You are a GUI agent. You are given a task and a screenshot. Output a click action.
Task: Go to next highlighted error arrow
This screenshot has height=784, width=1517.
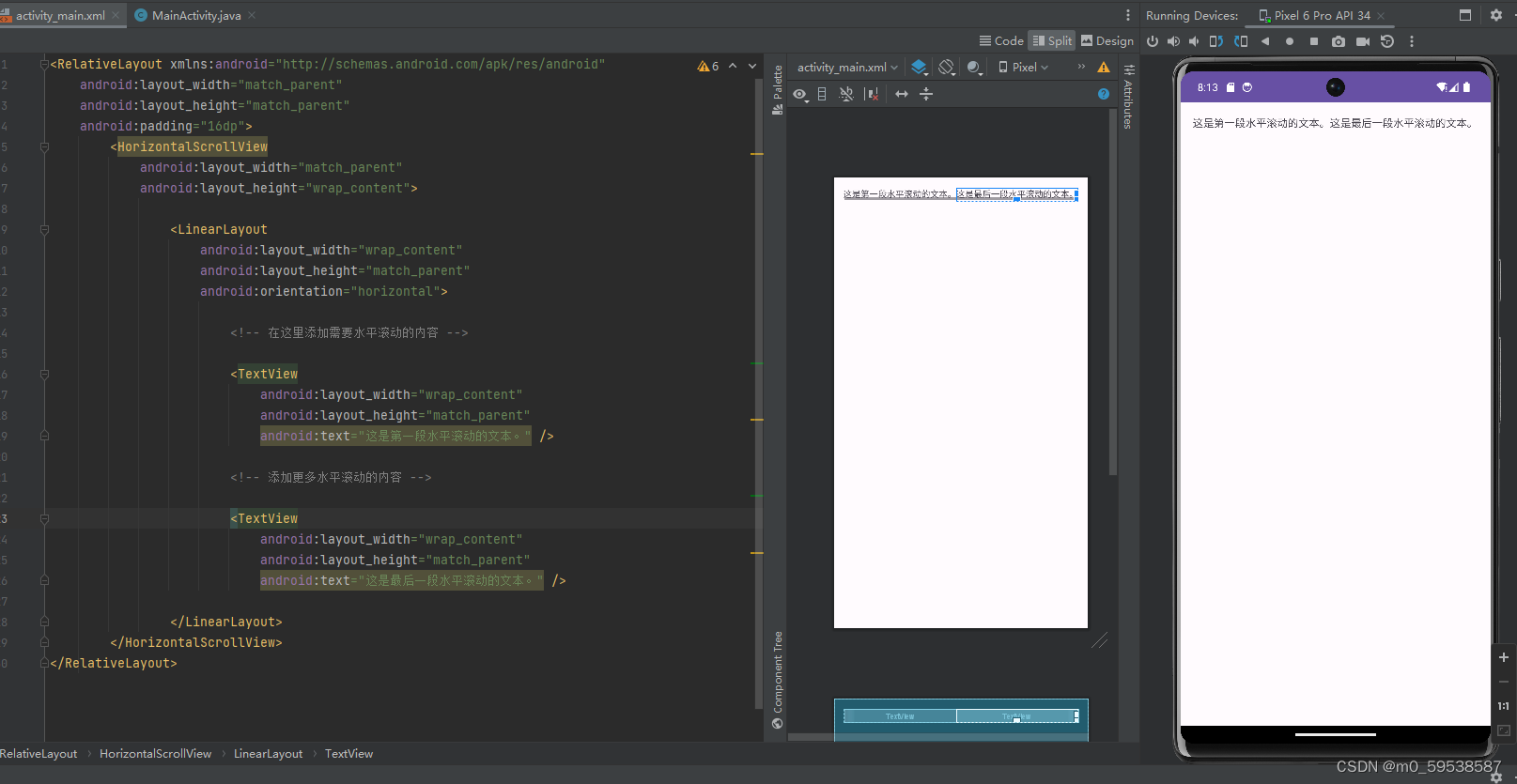coord(752,66)
